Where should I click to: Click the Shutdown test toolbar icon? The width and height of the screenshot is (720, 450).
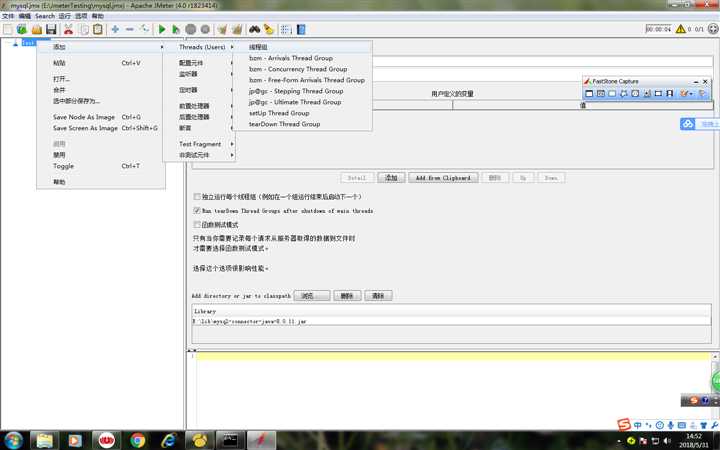[x=205, y=29]
